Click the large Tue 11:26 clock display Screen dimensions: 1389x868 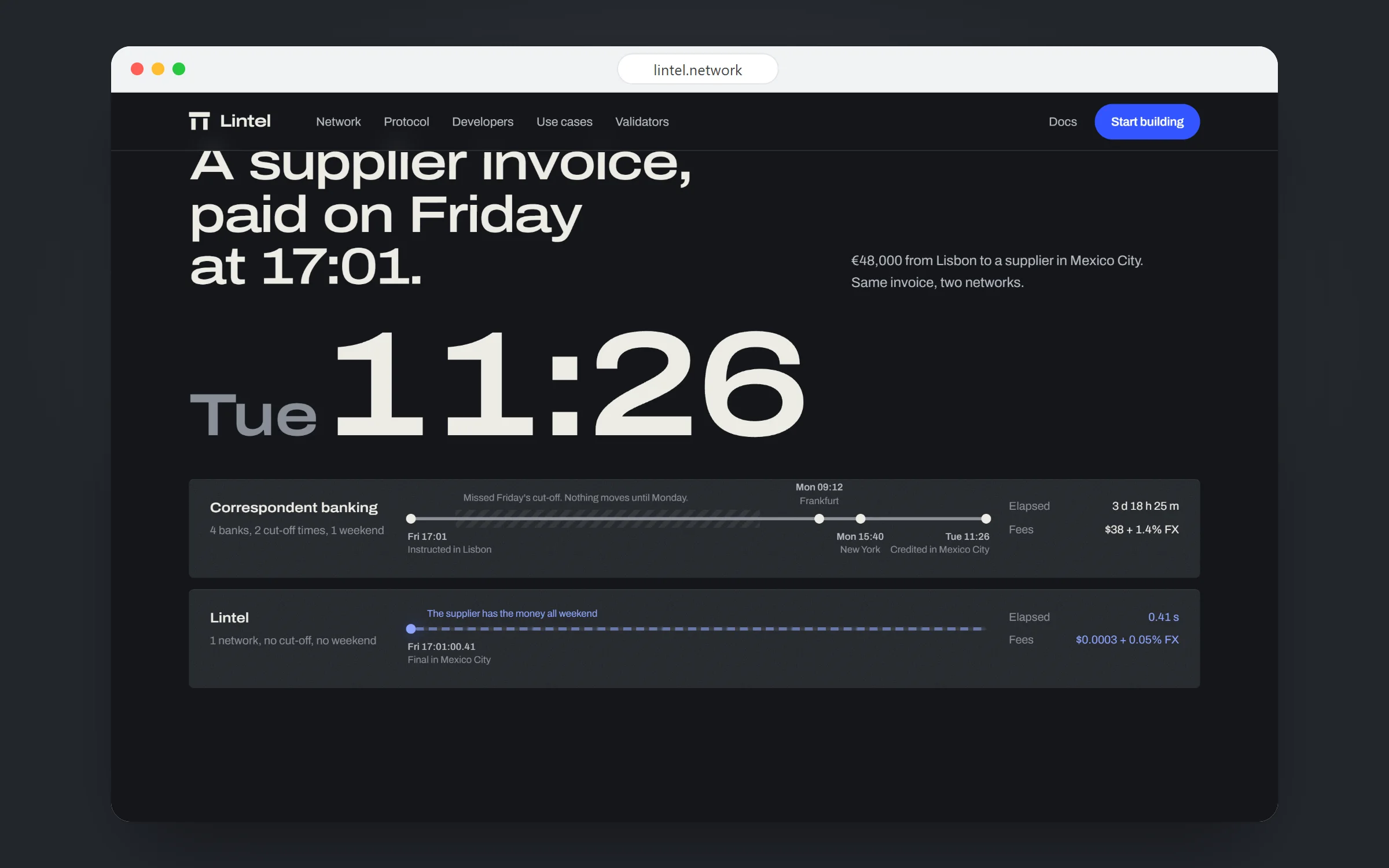point(497,384)
